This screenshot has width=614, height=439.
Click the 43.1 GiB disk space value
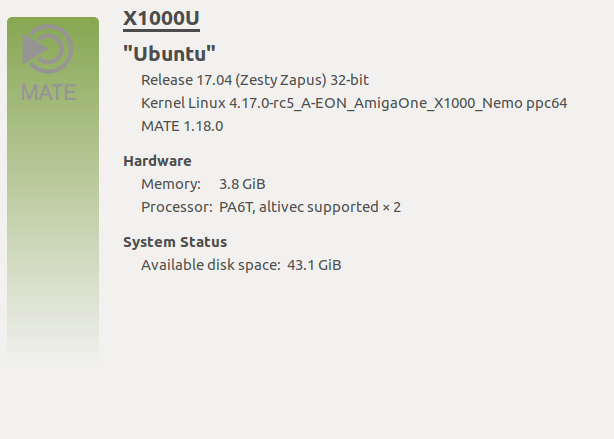point(314,265)
